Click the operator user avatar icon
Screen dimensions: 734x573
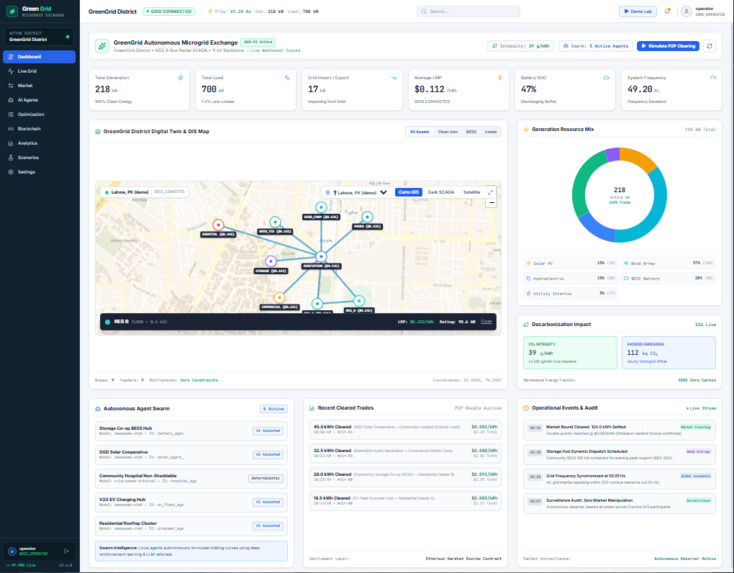click(686, 12)
